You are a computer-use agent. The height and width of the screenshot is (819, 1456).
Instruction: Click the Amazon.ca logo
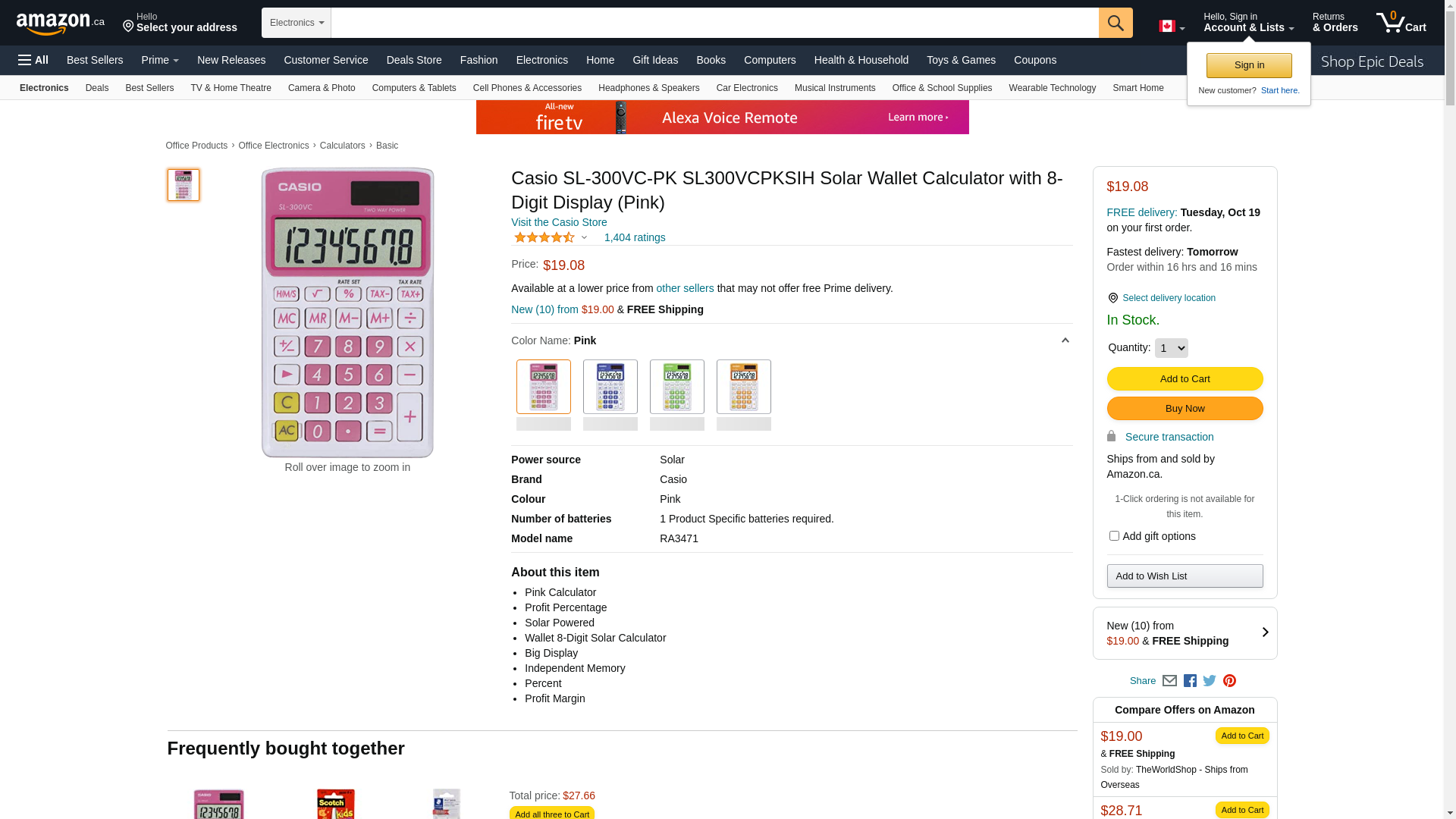[x=61, y=24]
